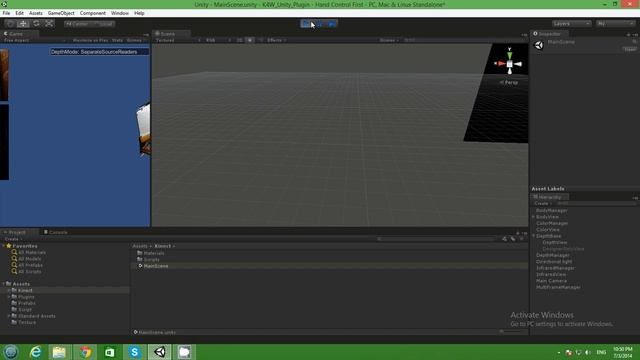640x360 pixels.
Task: Toggle scene lighting button
Action: click(x=249, y=40)
